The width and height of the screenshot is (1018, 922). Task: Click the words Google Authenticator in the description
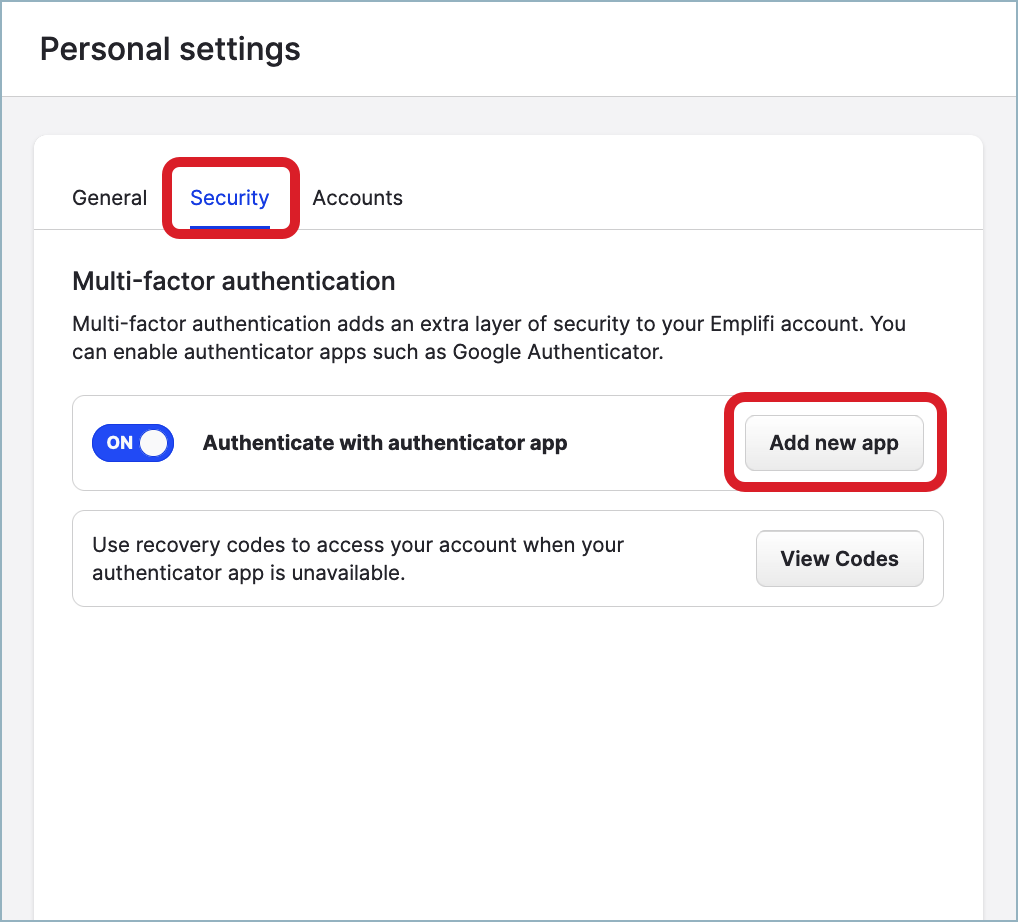pyautogui.click(x=557, y=352)
